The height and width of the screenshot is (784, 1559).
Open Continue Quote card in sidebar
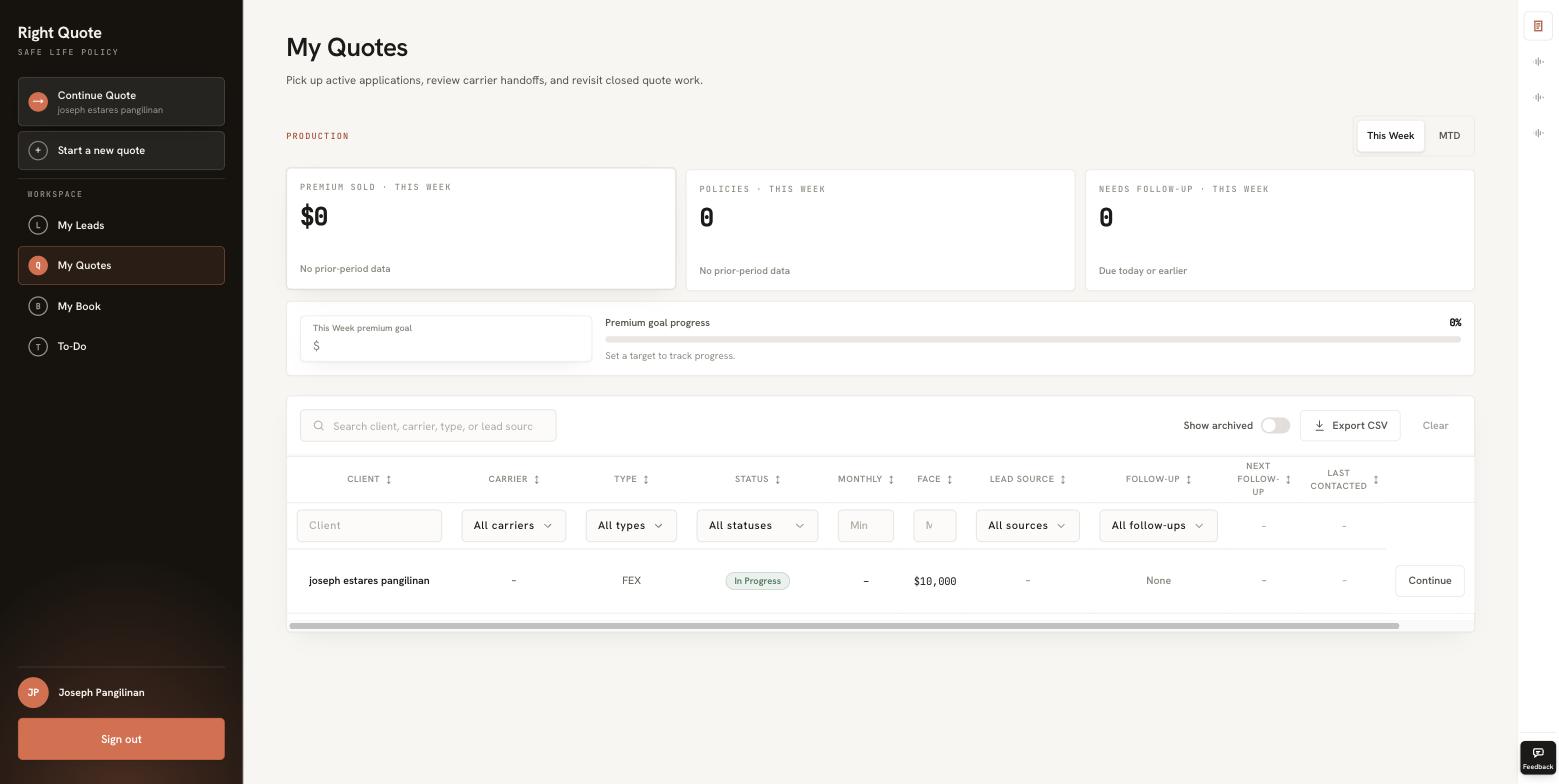(x=121, y=102)
